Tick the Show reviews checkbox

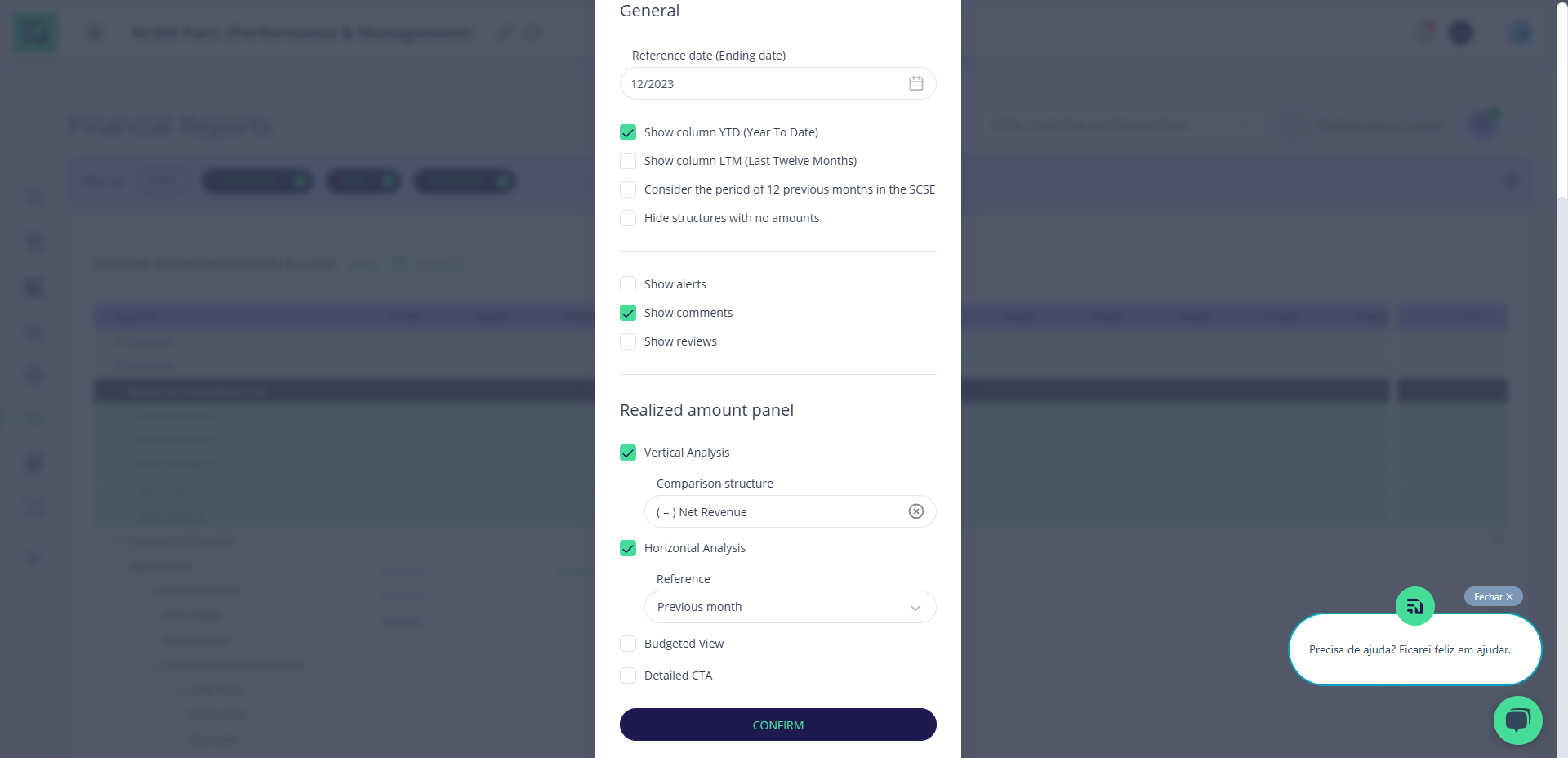[628, 341]
